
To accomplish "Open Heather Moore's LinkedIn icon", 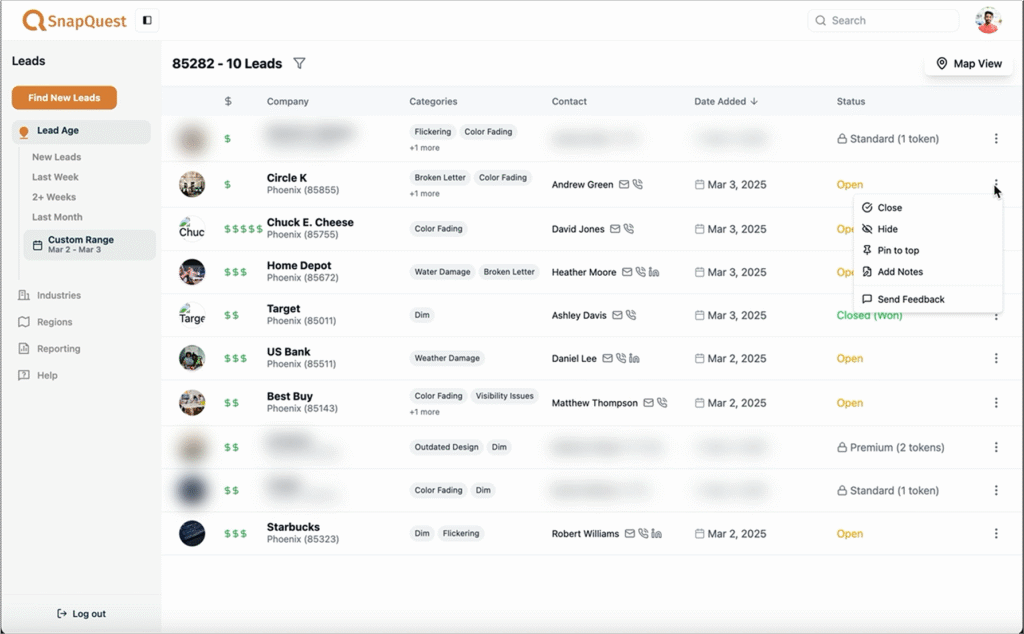I will (x=654, y=272).
